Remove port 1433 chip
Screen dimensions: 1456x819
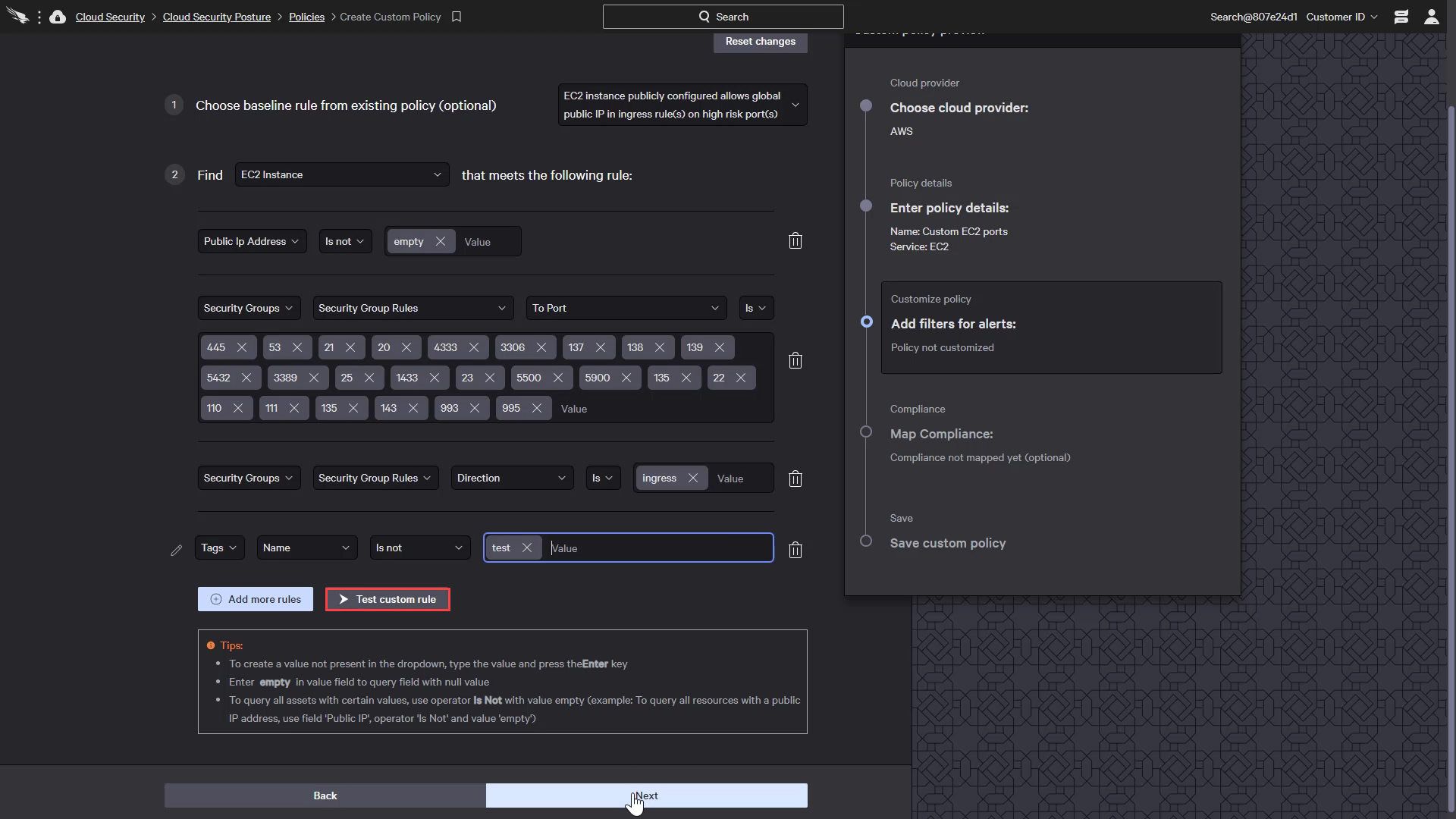(435, 378)
